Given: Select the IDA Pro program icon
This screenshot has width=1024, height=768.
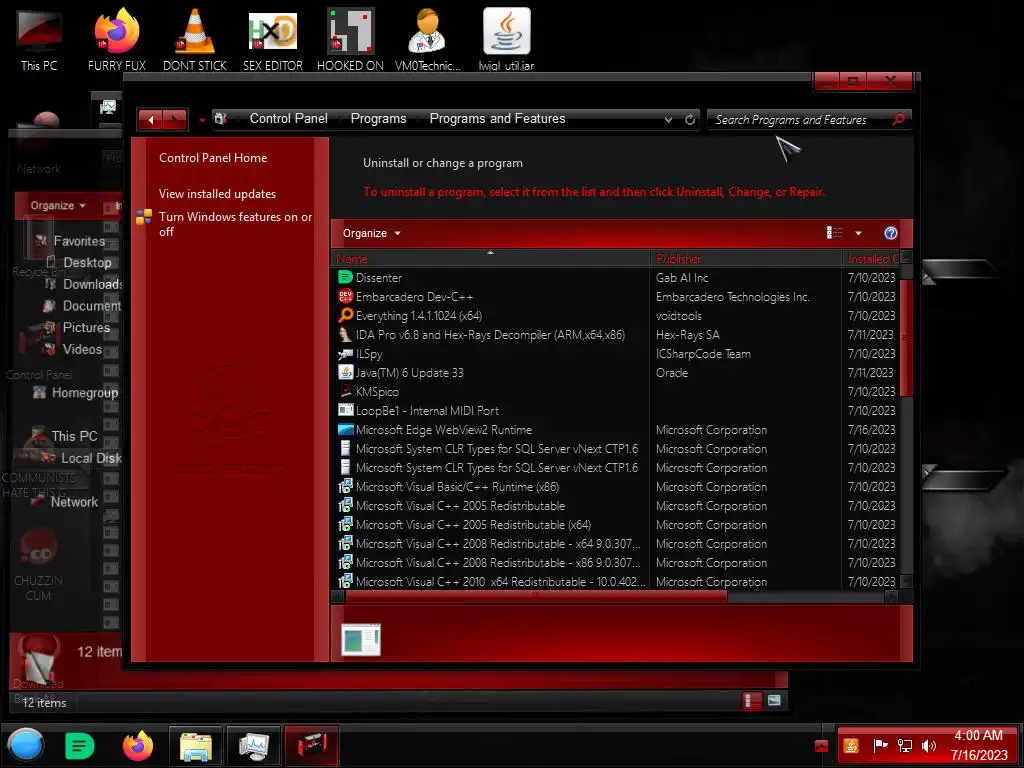Looking at the screenshot, I should [x=345, y=334].
